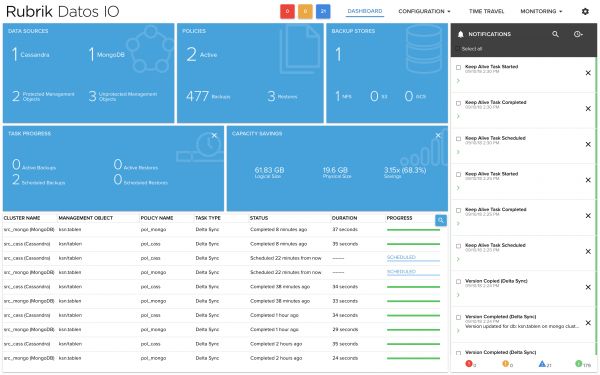Image resolution: width=600 pixels, height=375 pixels.
Task: Open the notifications clock filter icon
Action: 578,34
